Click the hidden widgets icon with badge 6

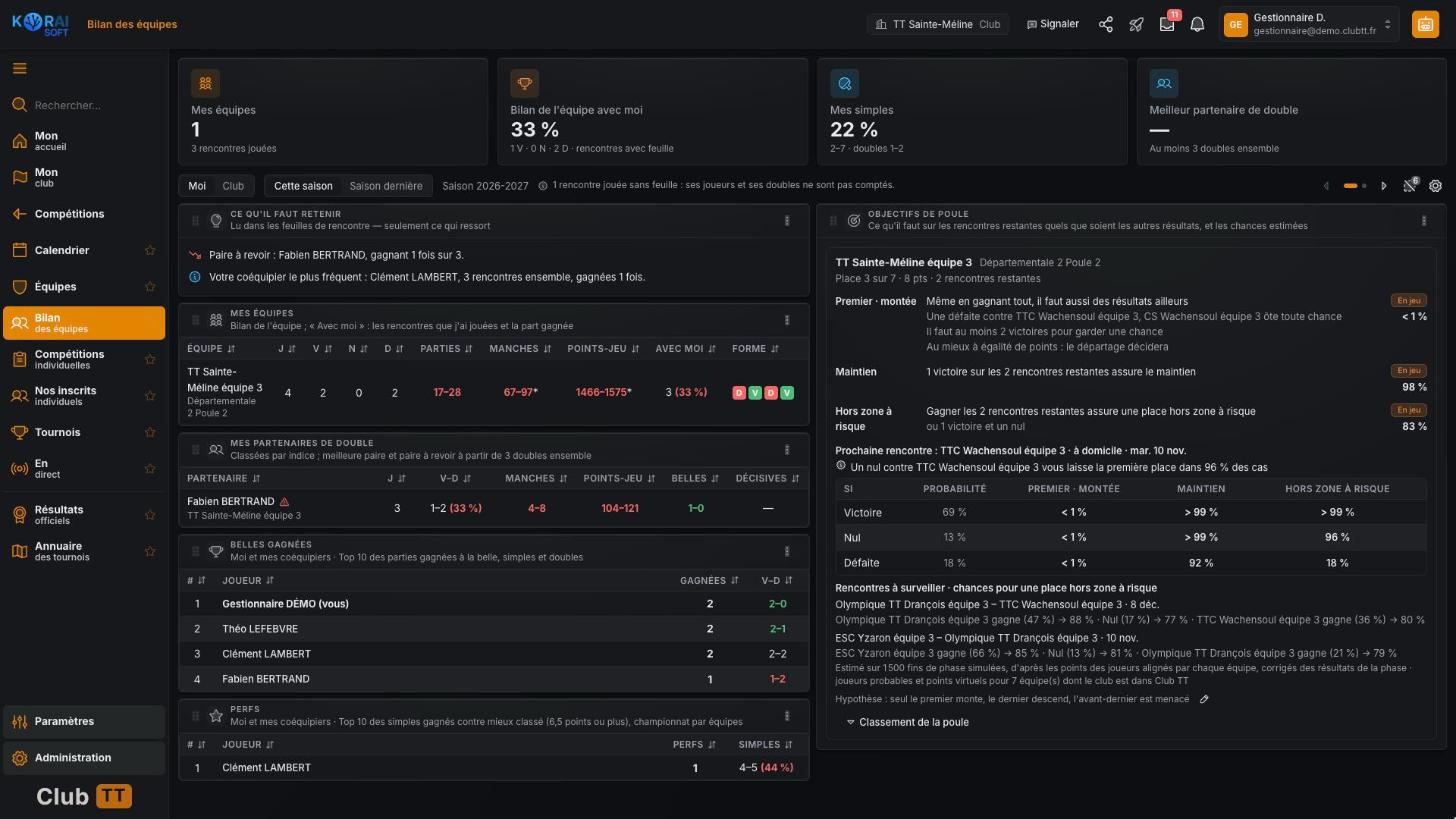(1410, 185)
